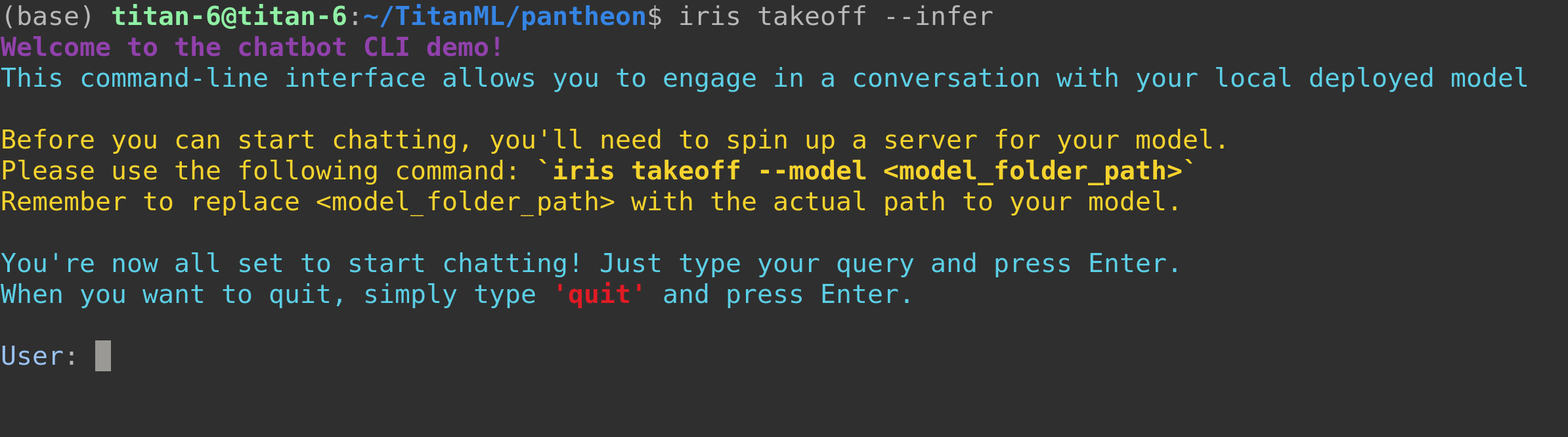Click the bold "<model_folder_path>" placeholder inside the backticks
This screenshot has height=437, width=1568.
pos(1032,171)
